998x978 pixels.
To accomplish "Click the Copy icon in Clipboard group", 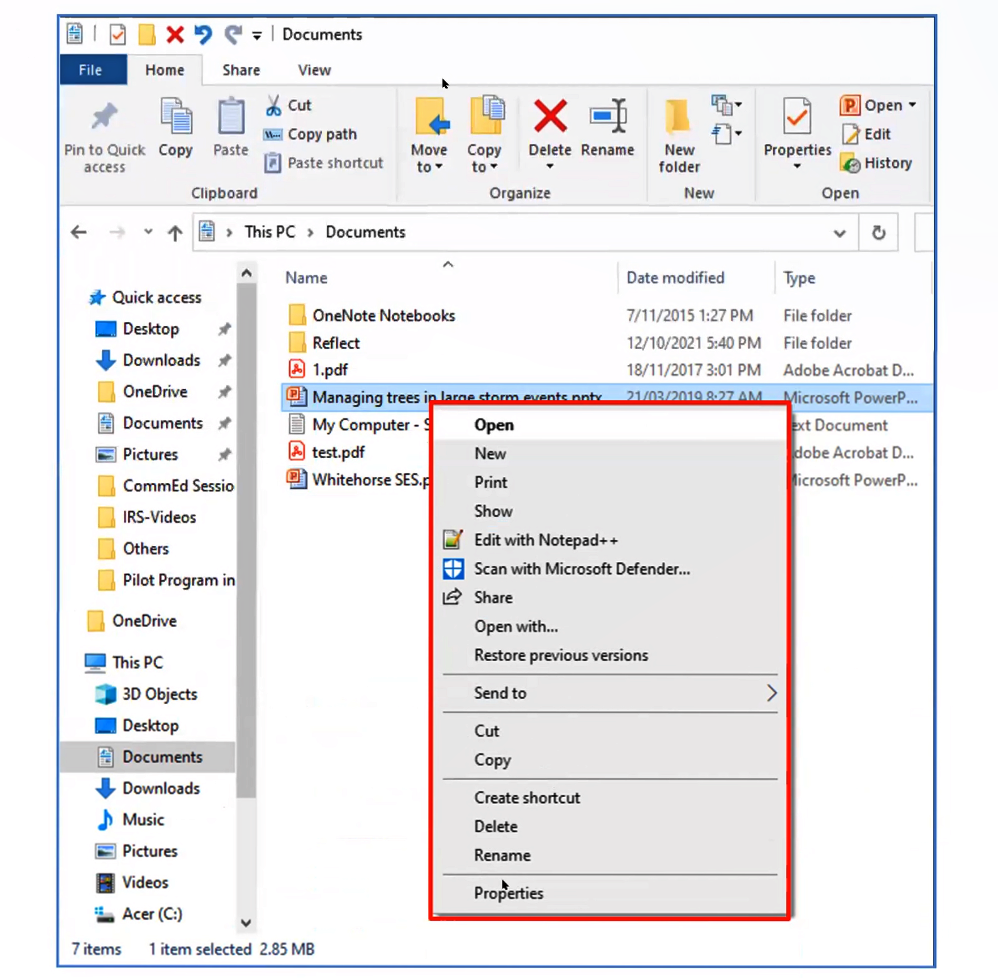I will point(175,118).
